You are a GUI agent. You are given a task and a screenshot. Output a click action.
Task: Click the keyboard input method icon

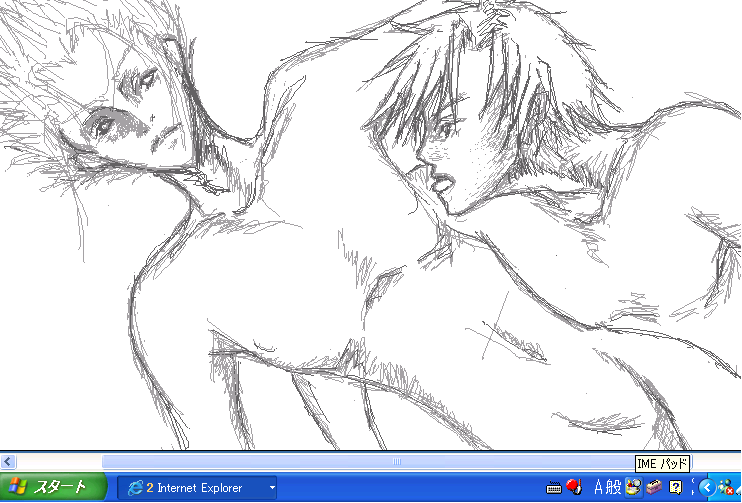click(x=554, y=488)
